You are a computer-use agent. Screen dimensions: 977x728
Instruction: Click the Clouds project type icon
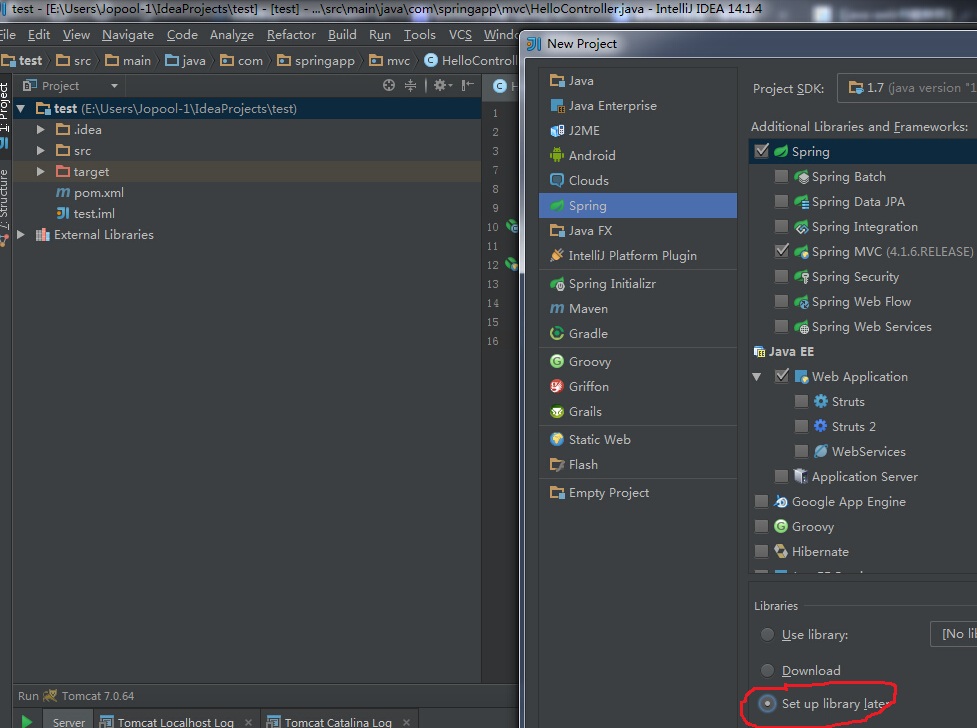[x=556, y=180]
